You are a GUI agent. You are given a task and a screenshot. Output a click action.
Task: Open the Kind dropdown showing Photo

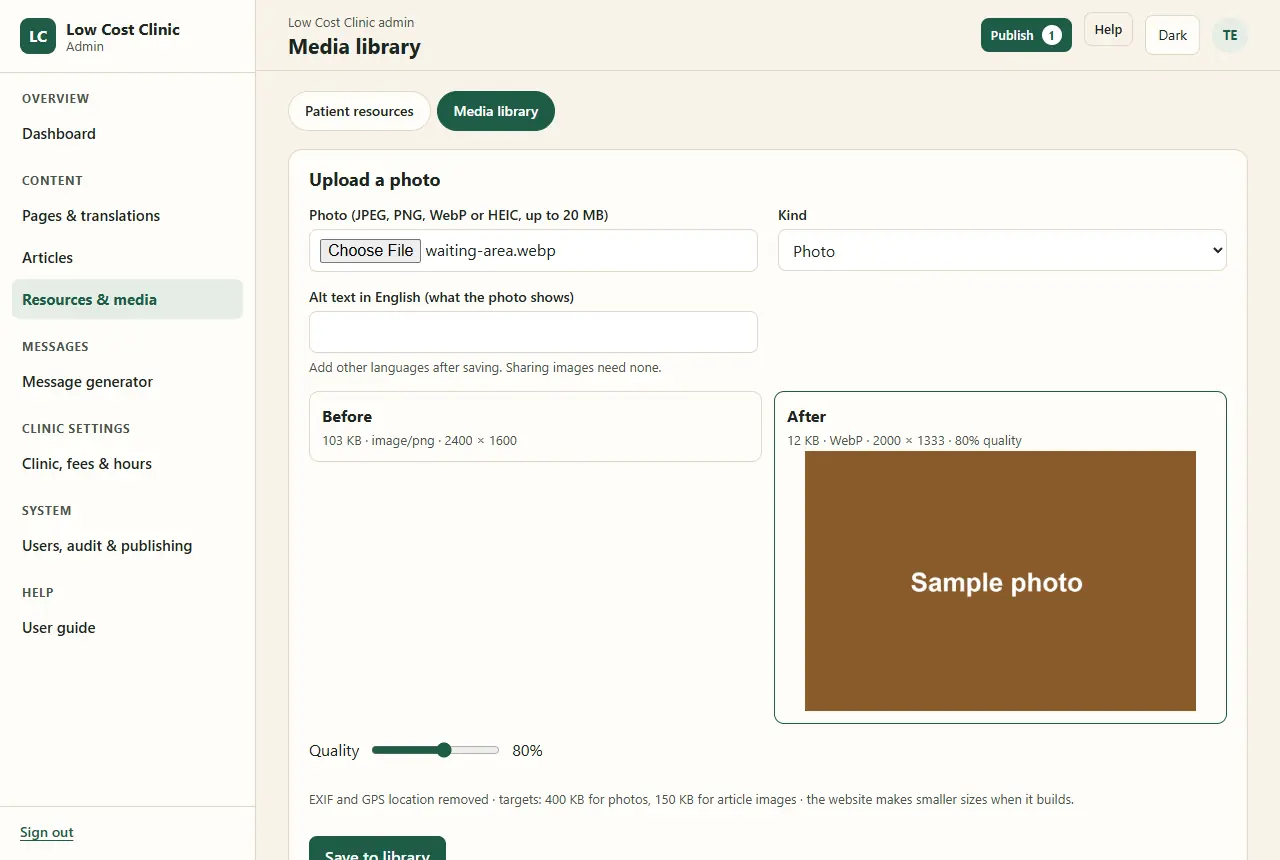click(x=1002, y=251)
